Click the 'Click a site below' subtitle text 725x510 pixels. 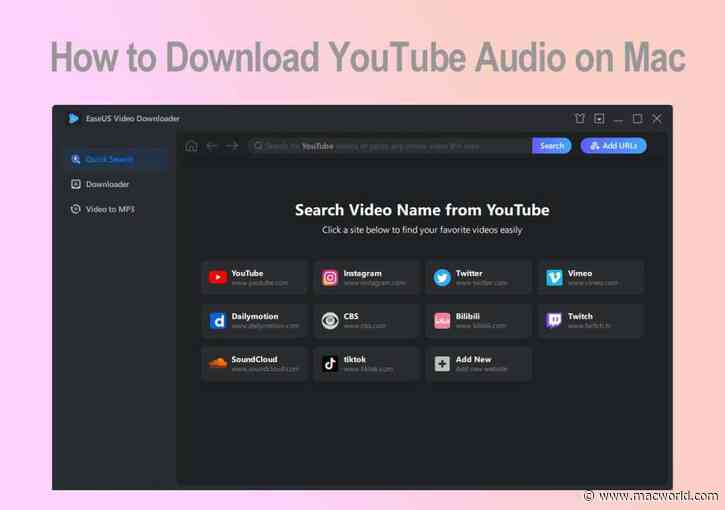[422, 230]
